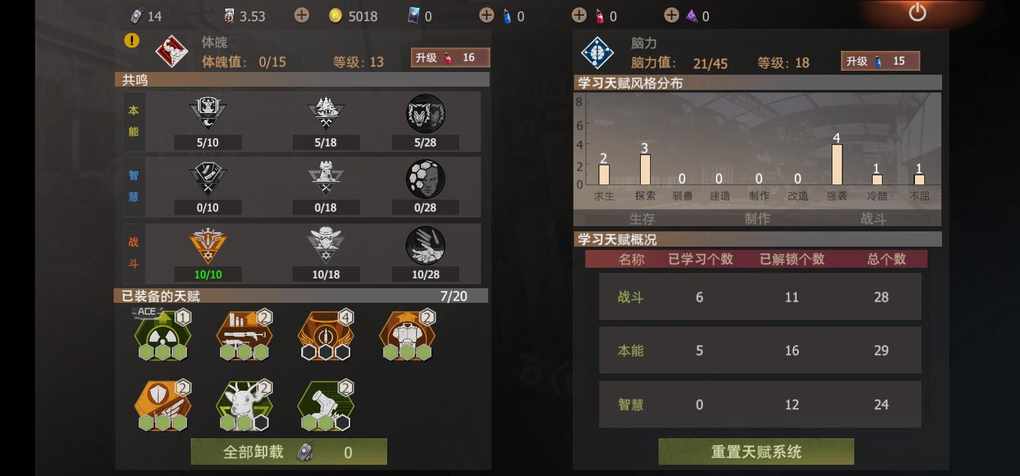Select the radiation ACE talent icon

coord(162,334)
